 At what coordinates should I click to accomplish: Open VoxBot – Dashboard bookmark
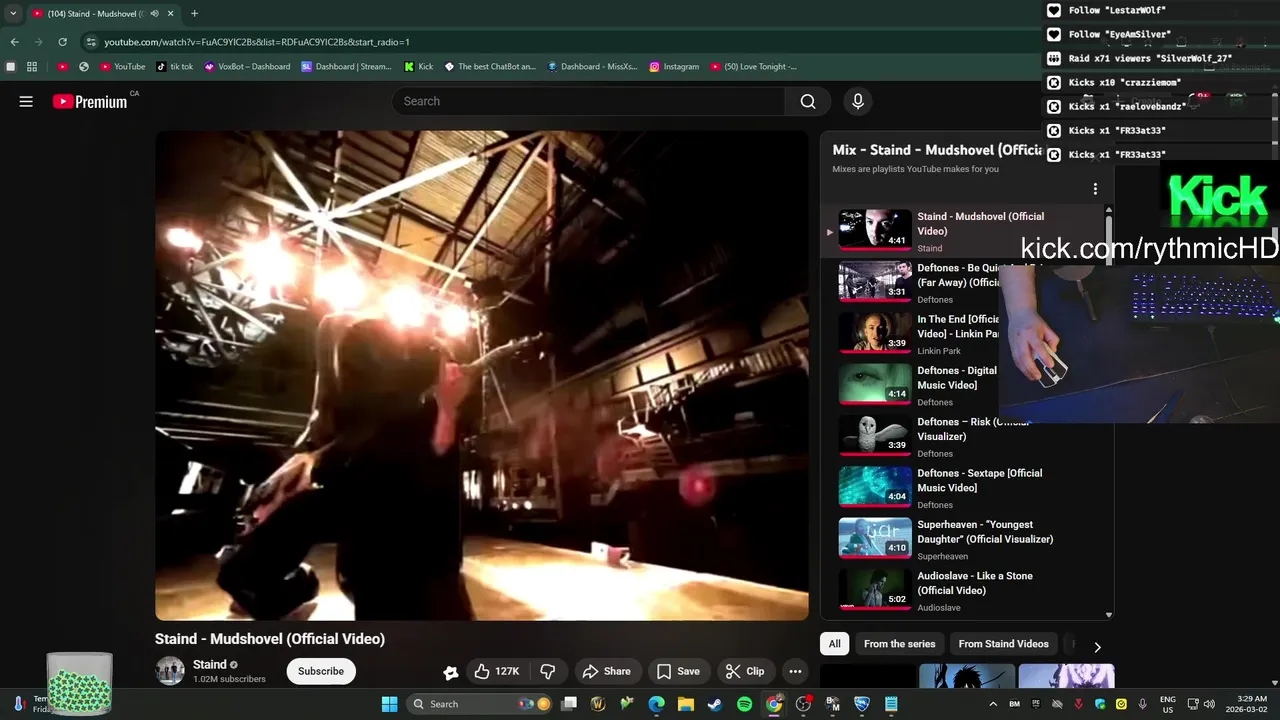point(247,67)
